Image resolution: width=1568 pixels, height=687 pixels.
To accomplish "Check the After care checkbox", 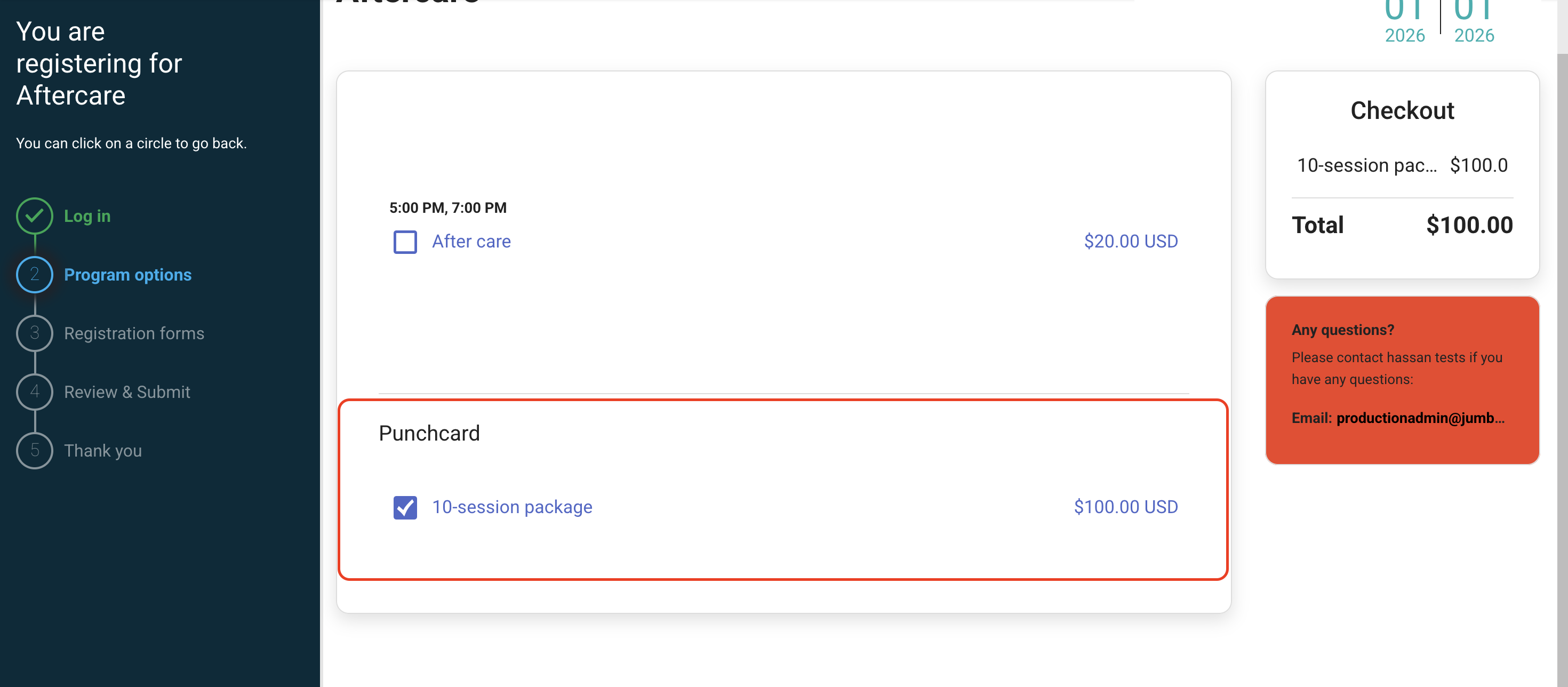I will pos(405,242).
